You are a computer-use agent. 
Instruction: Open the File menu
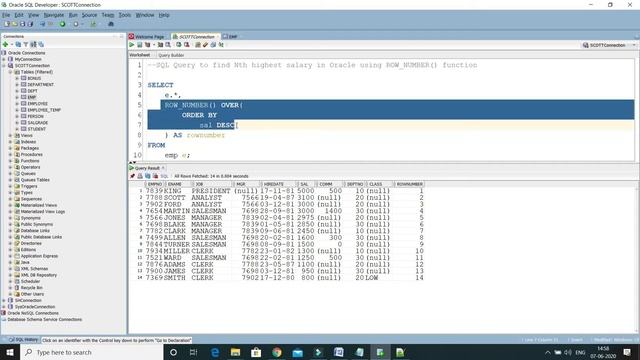(6, 15)
